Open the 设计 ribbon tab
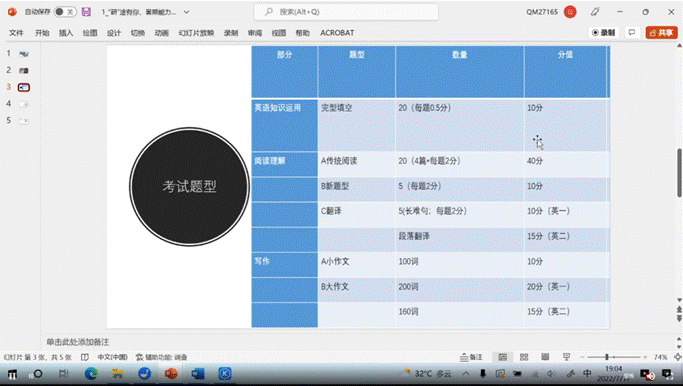The image size is (683, 386). 114,33
